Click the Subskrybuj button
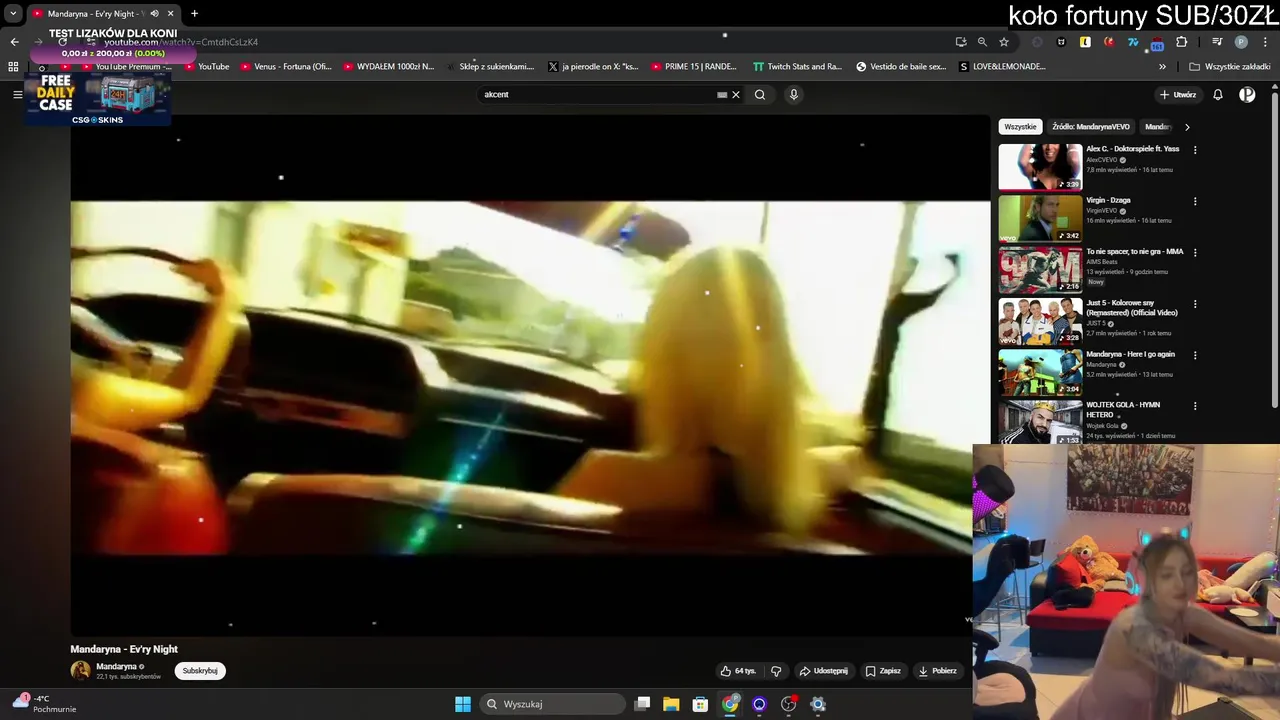The image size is (1280, 720). 200,671
